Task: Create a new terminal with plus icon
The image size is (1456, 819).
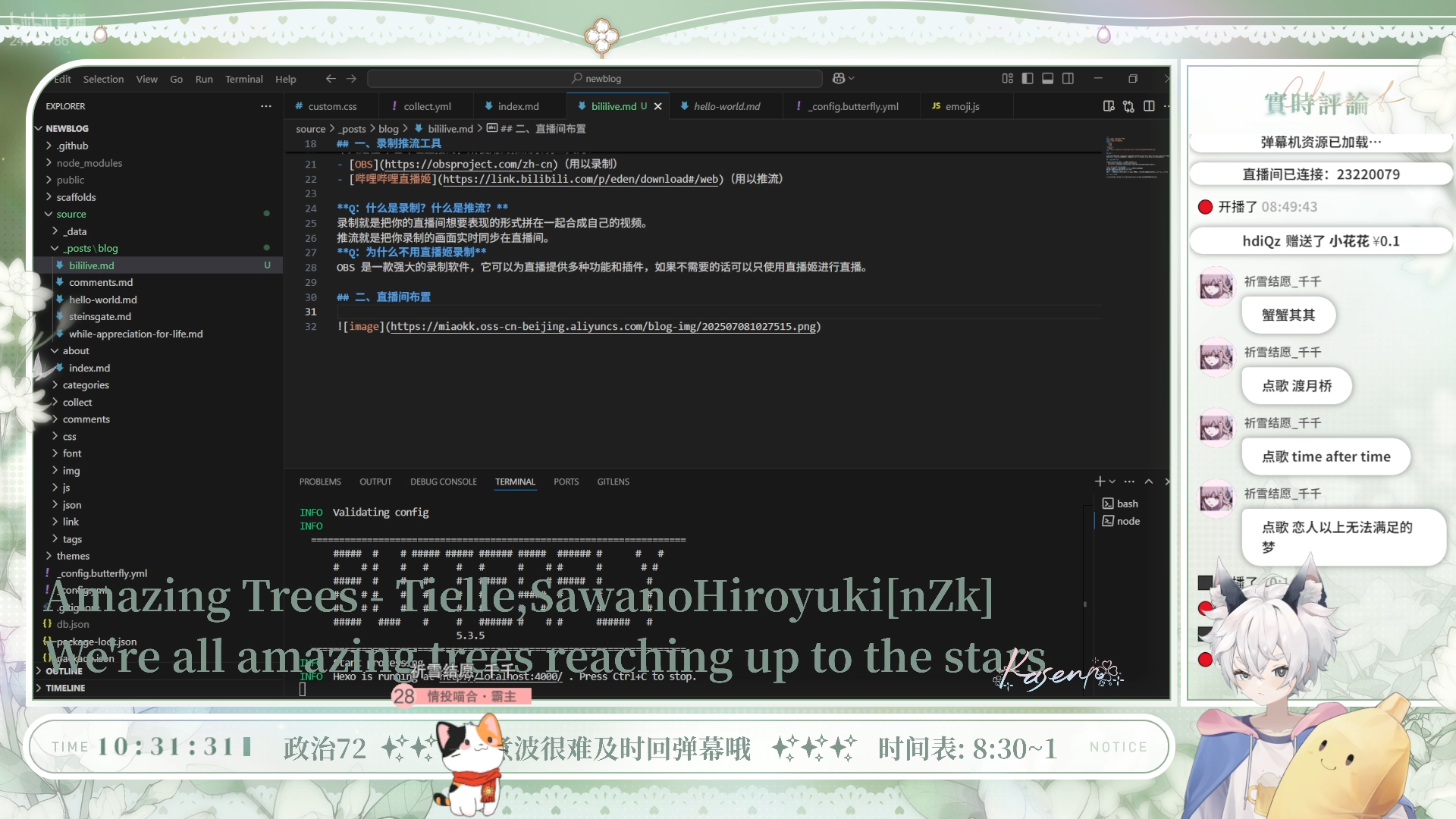Action: point(1100,482)
